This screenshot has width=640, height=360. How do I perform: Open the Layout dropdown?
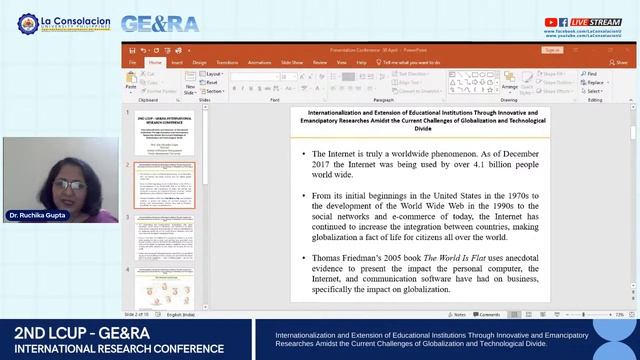211,74
